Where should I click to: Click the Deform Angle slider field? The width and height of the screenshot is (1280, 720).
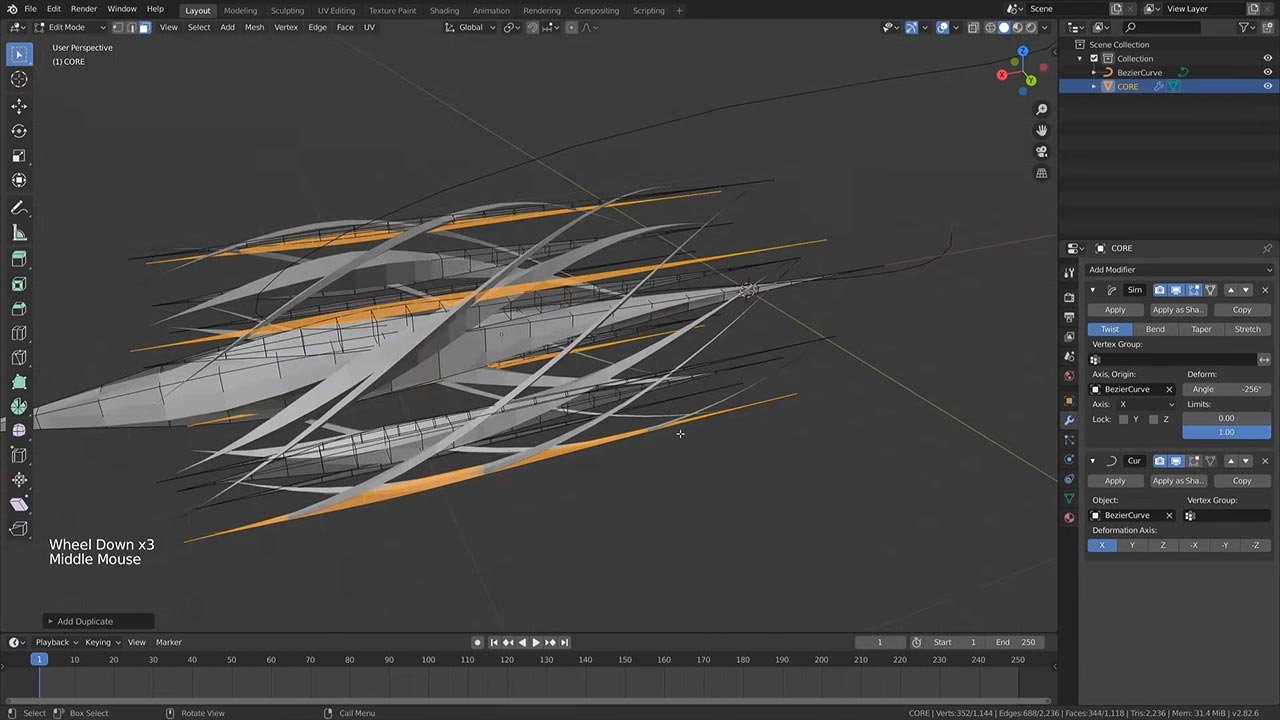(x=1226, y=389)
